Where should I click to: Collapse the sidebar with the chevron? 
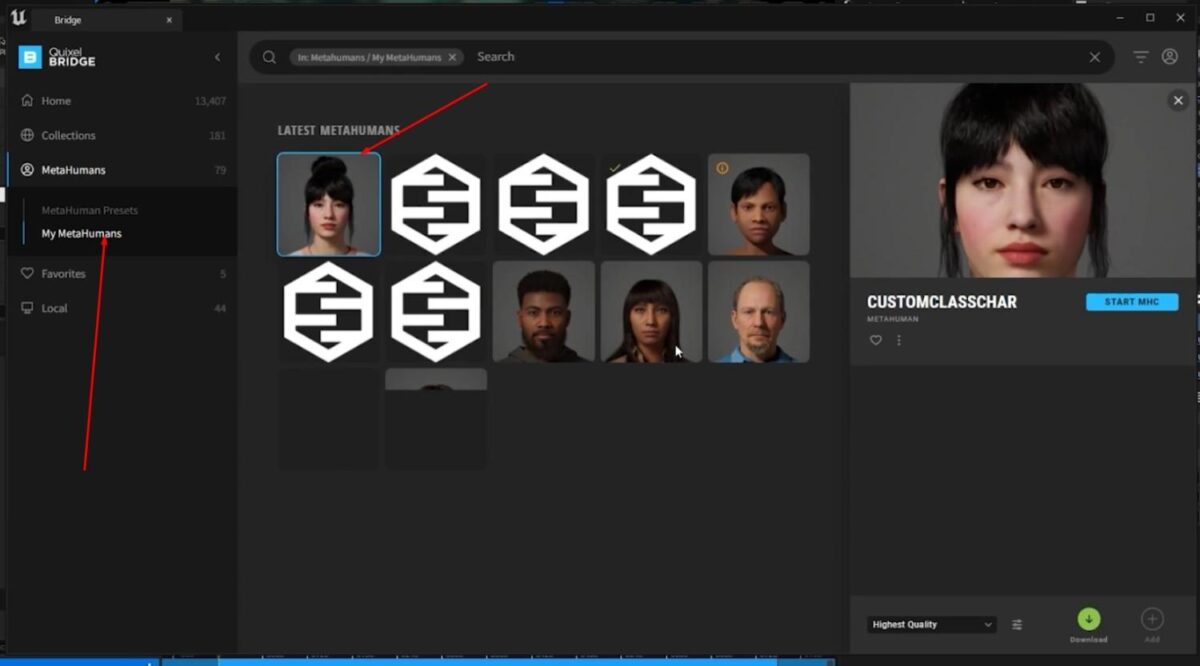[217, 57]
